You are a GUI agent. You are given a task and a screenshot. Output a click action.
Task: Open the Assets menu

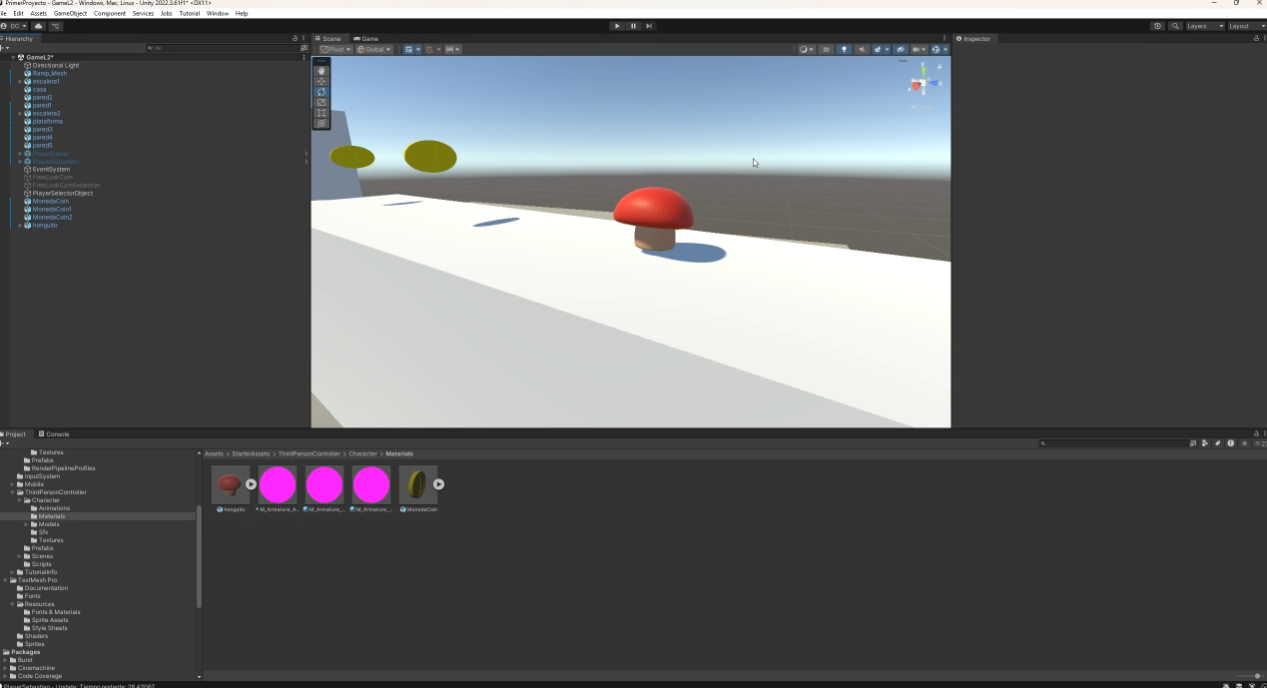[x=38, y=13]
